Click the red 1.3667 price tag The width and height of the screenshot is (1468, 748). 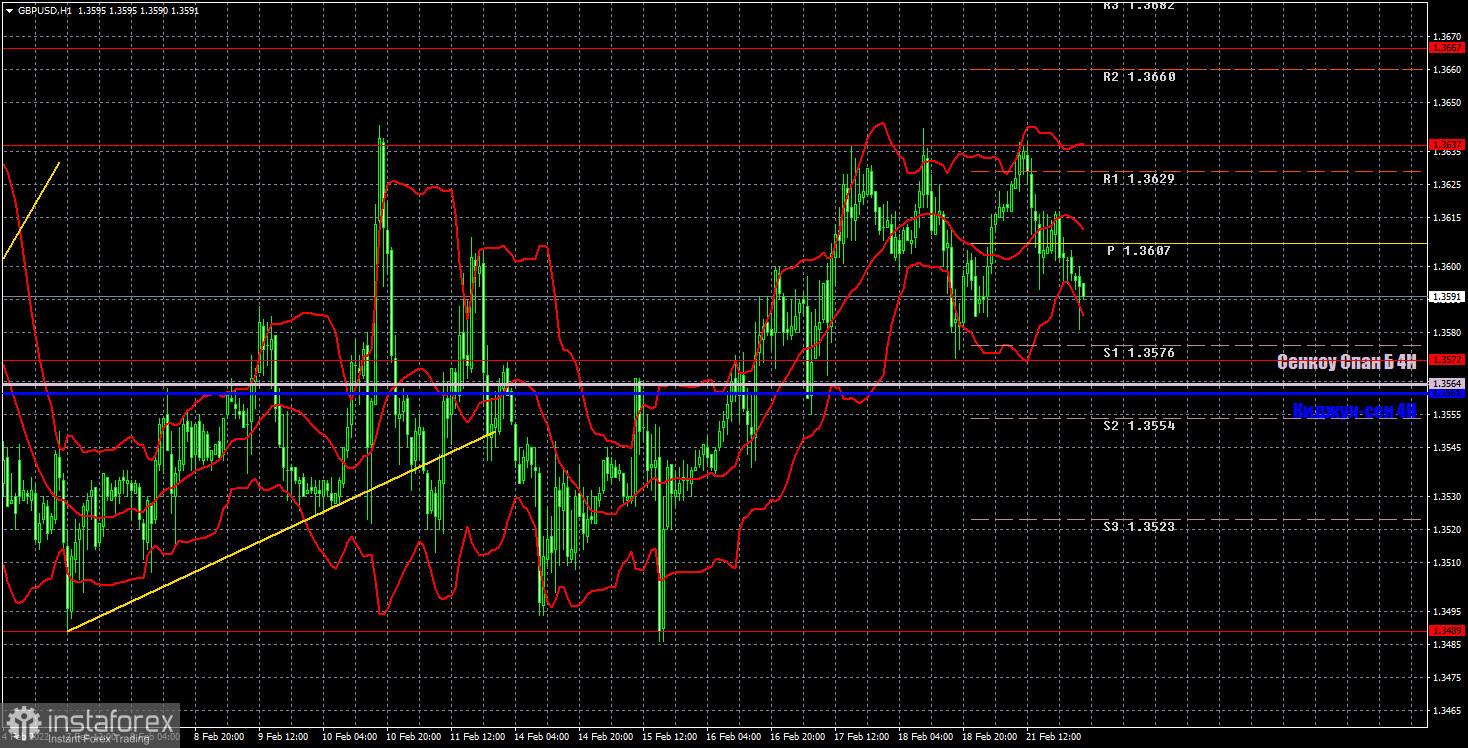(x=1447, y=48)
